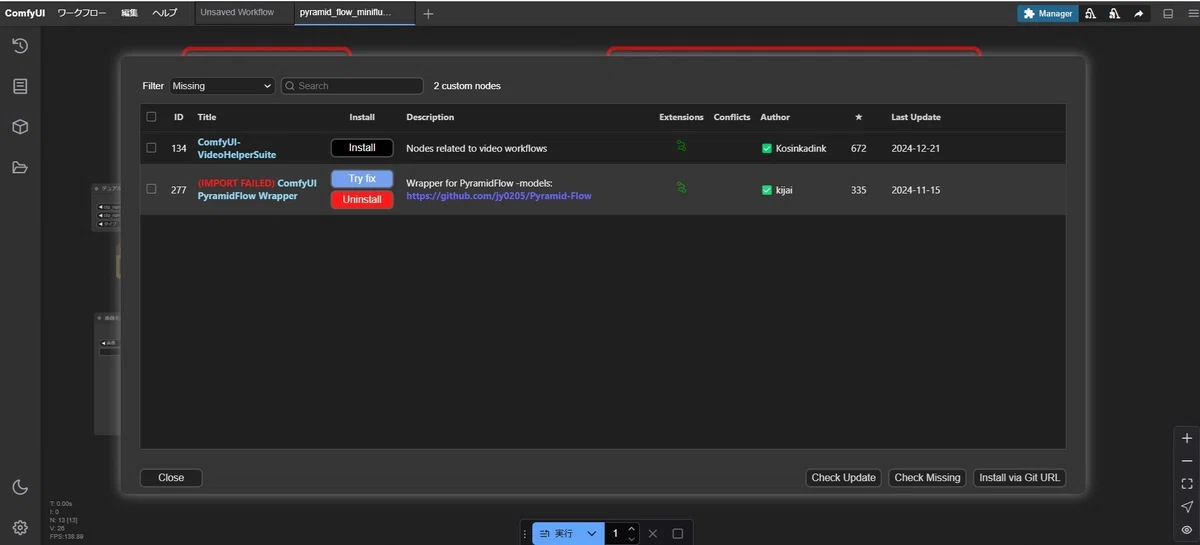Open settings gear in sidebar
The image size is (1200, 545).
point(19,527)
